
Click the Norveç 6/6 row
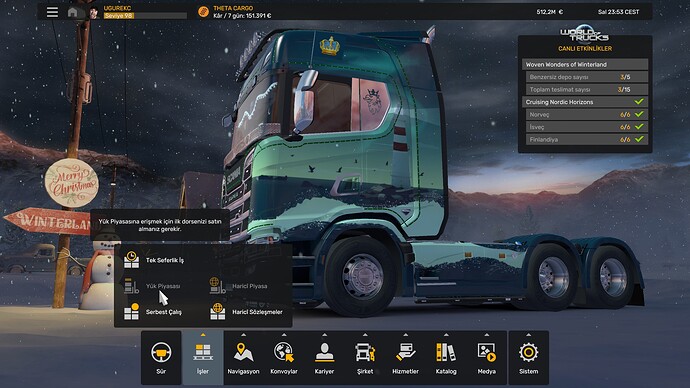pos(587,114)
